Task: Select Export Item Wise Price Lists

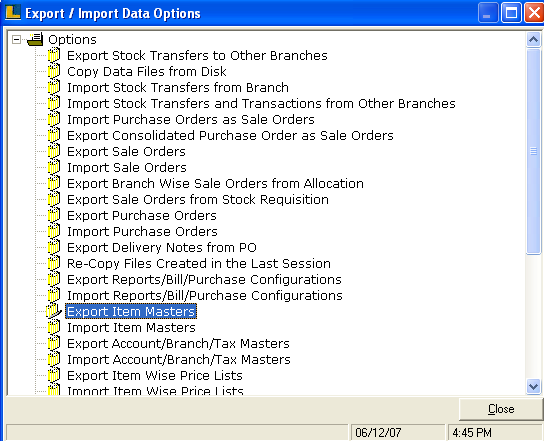Action: [x=155, y=375]
